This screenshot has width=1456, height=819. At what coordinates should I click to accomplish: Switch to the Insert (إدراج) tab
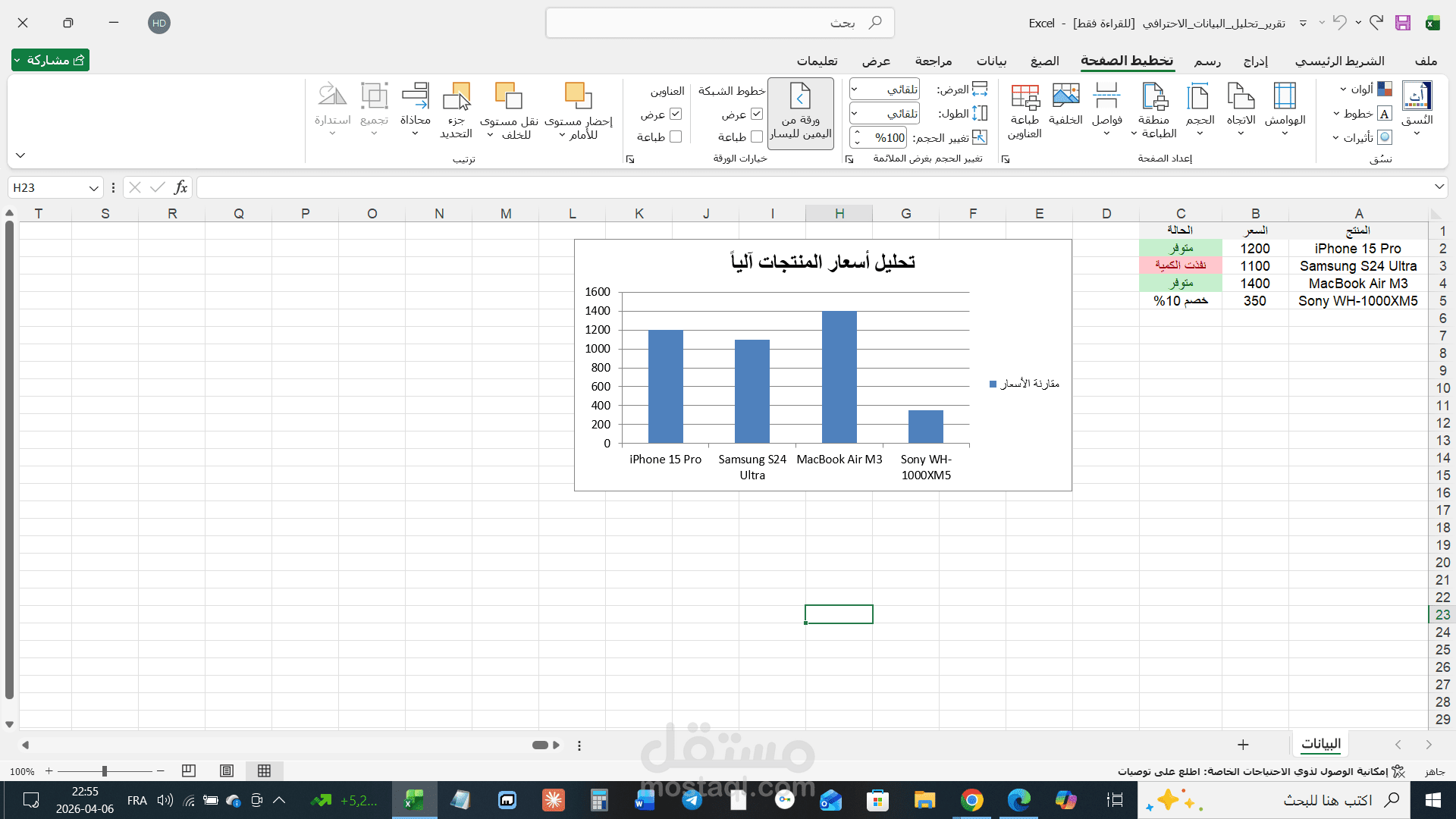tap(1256, 61)
